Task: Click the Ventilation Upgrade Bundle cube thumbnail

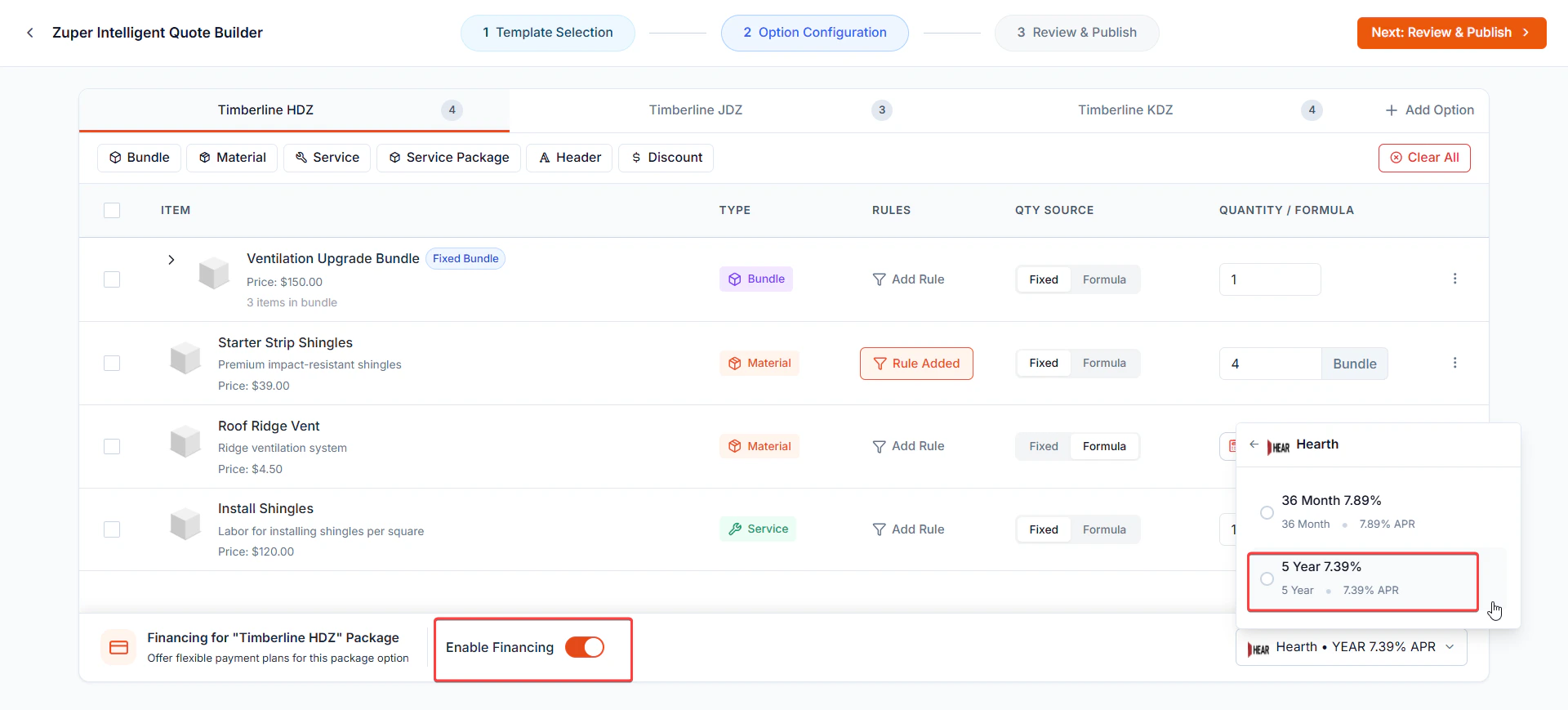Action: tap(214, 273)
